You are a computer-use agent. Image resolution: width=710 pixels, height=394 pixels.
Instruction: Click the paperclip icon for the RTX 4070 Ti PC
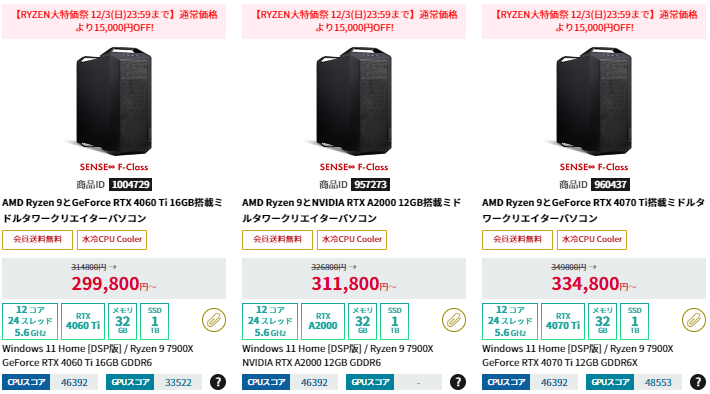click(x=694, y=320)
